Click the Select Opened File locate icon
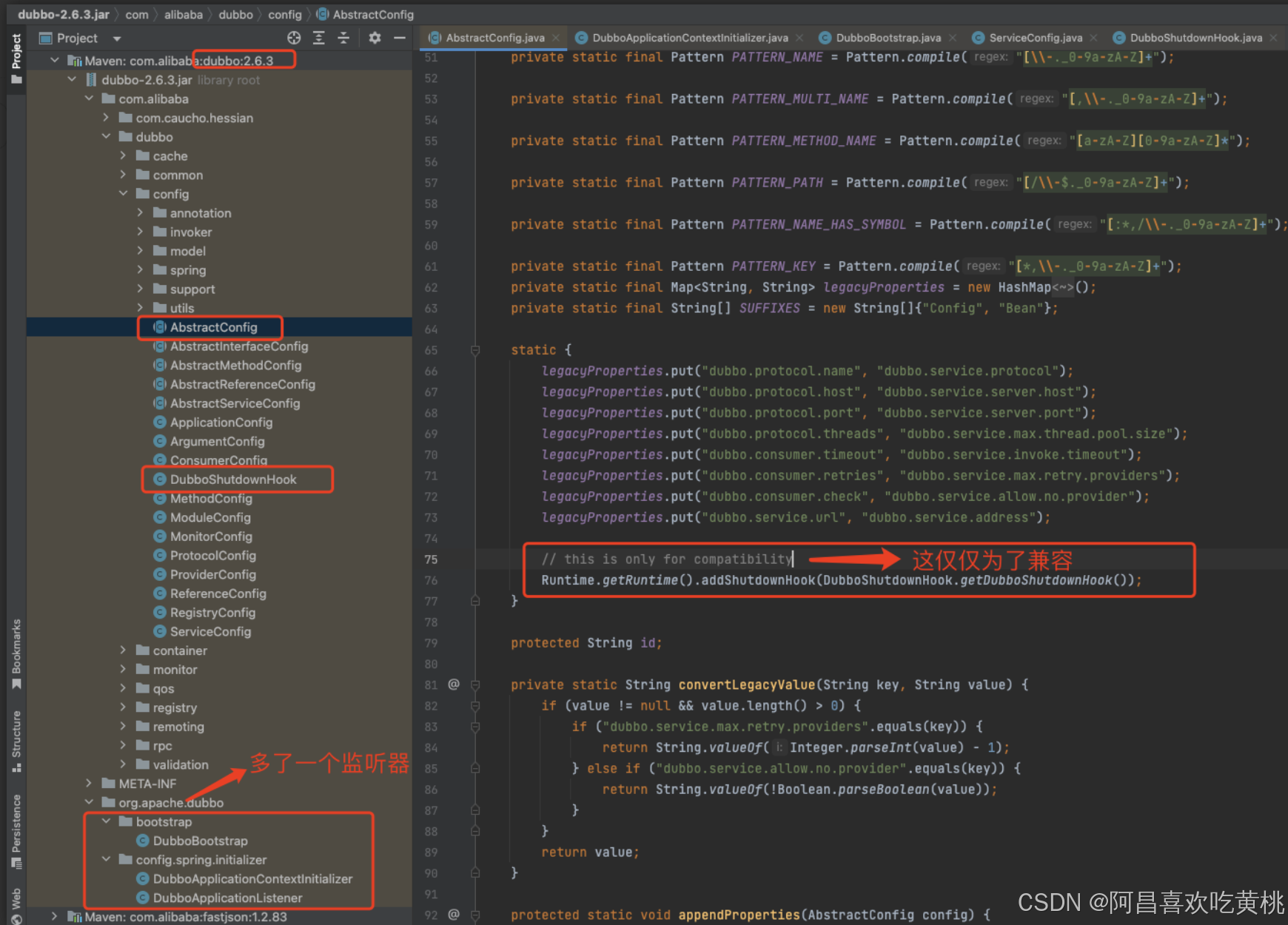Screen dimensions: 1288x925 pyautogui.click(x=294, y=38)
